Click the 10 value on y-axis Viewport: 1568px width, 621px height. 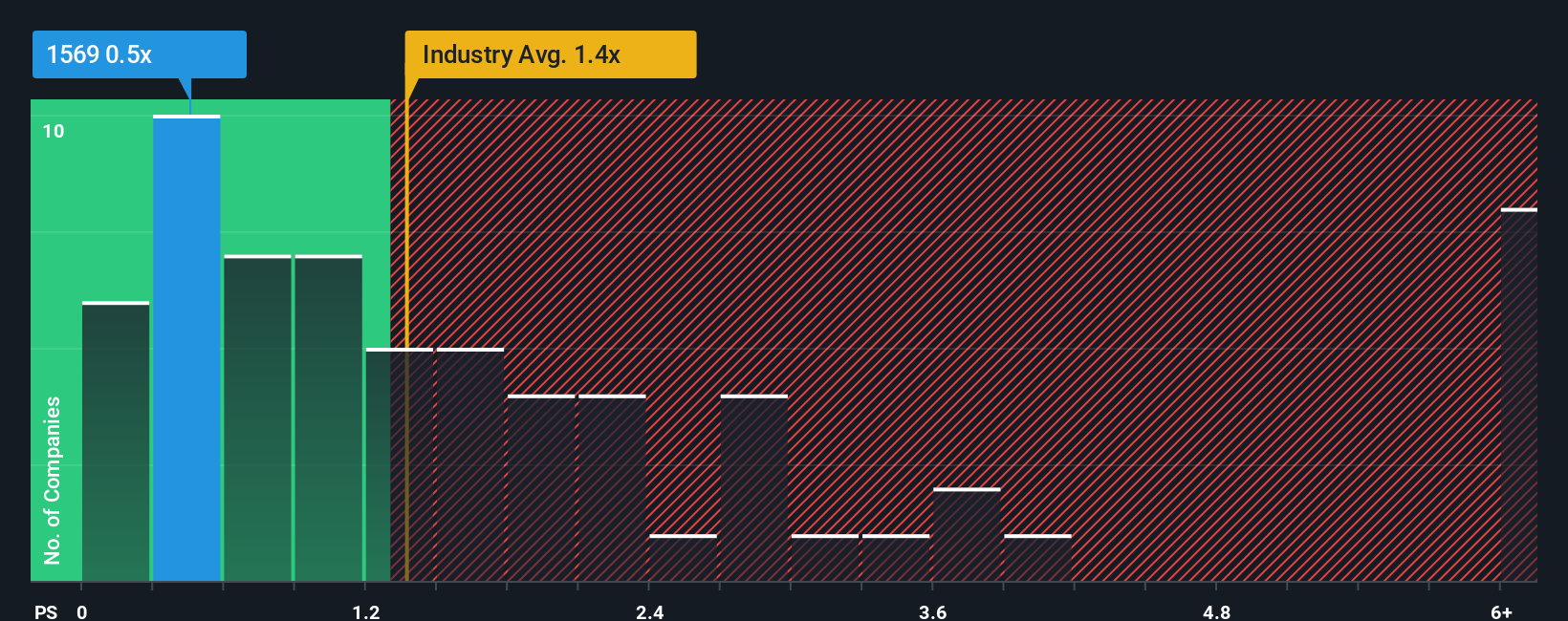pyautogui.click(x=54, y=131)
